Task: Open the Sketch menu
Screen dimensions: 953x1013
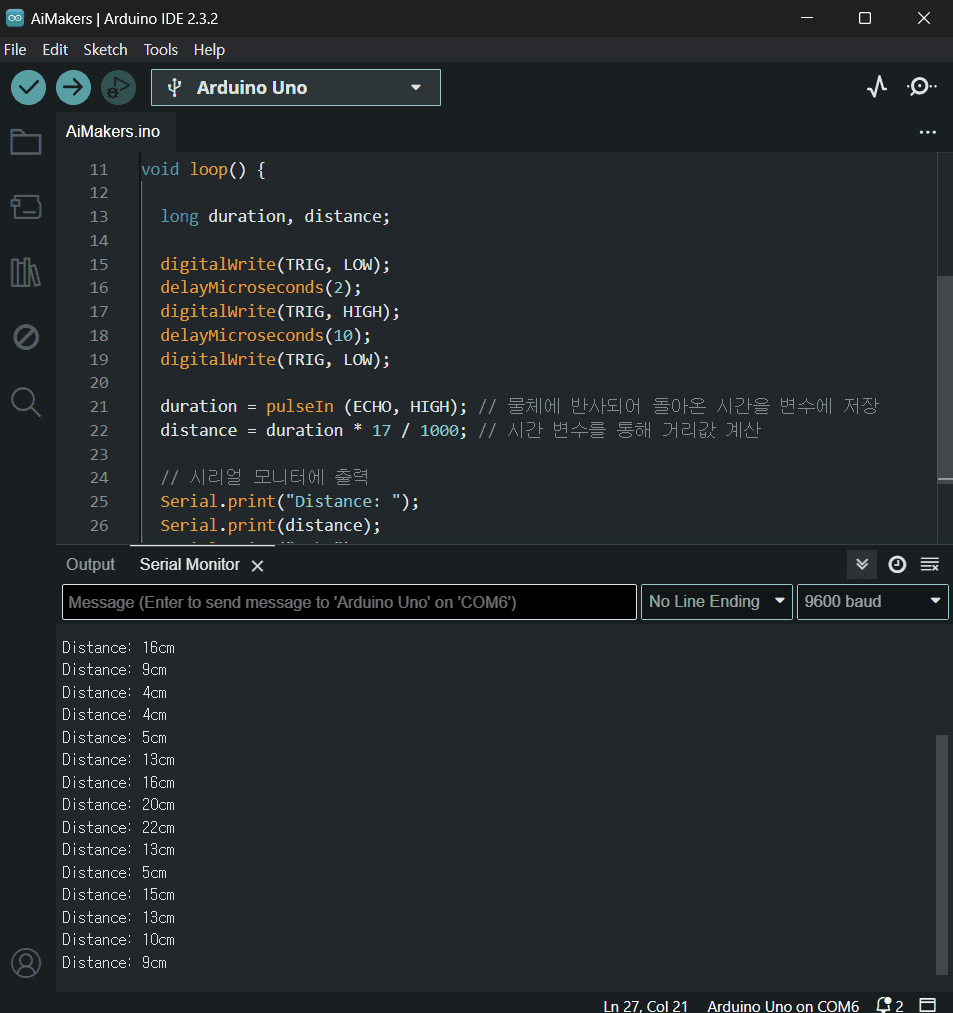Action: pos(105,49)
